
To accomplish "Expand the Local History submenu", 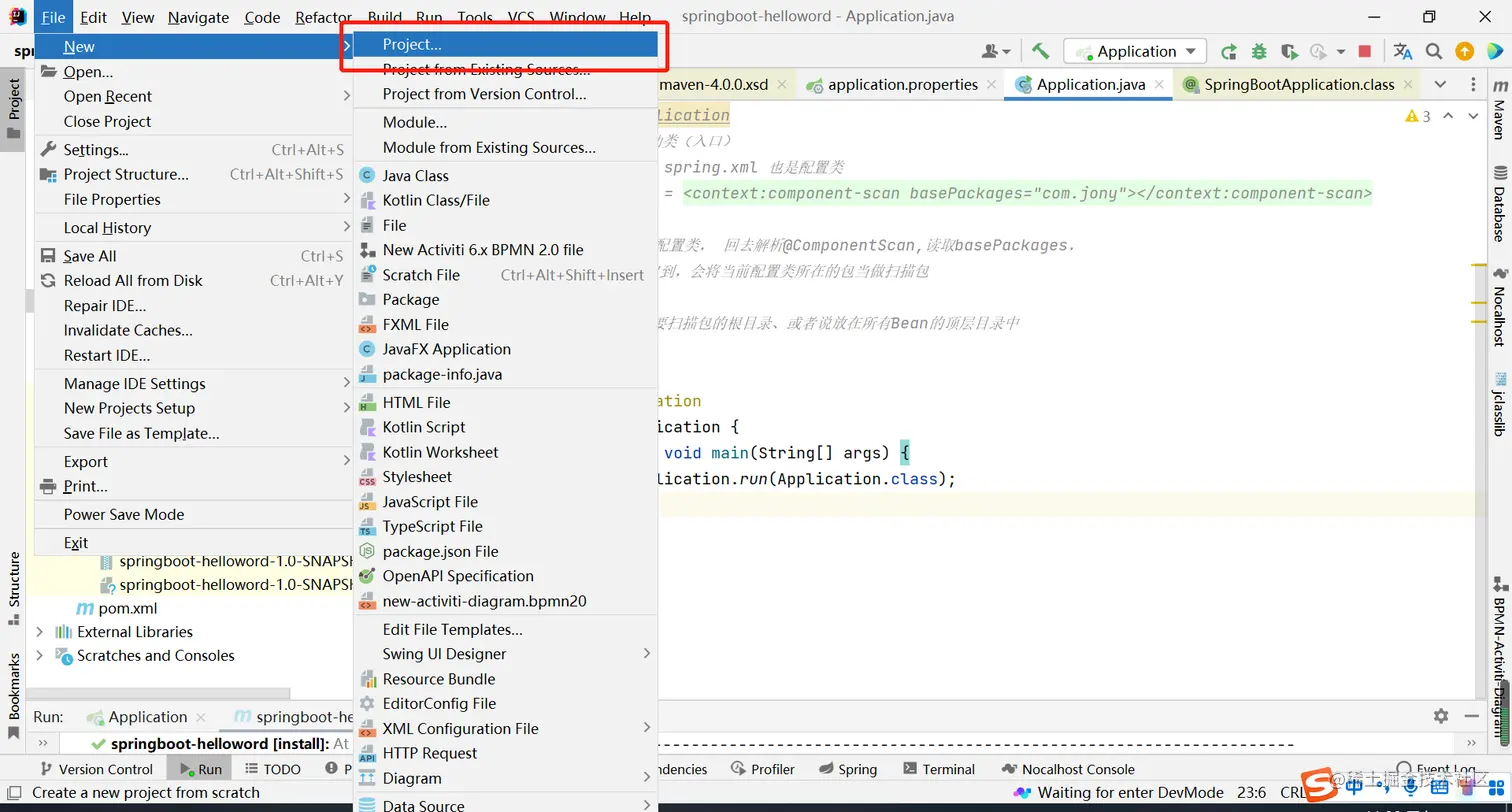I will (x=193, y=228).
